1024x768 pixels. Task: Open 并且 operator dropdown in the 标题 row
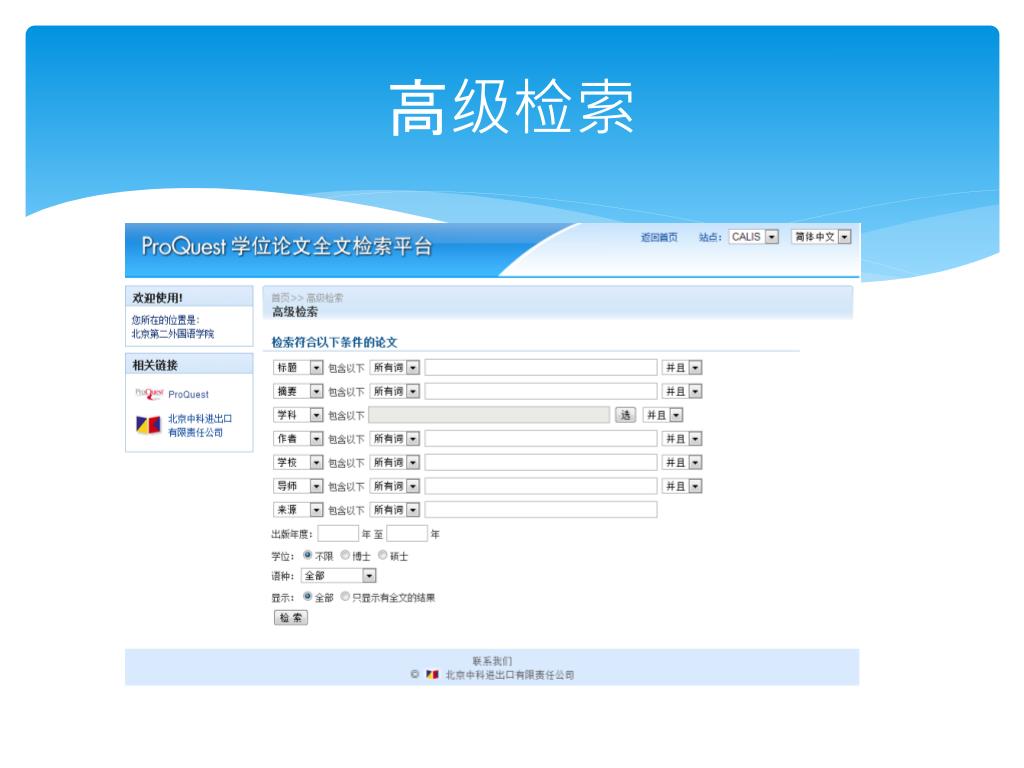tap(682, 368)
